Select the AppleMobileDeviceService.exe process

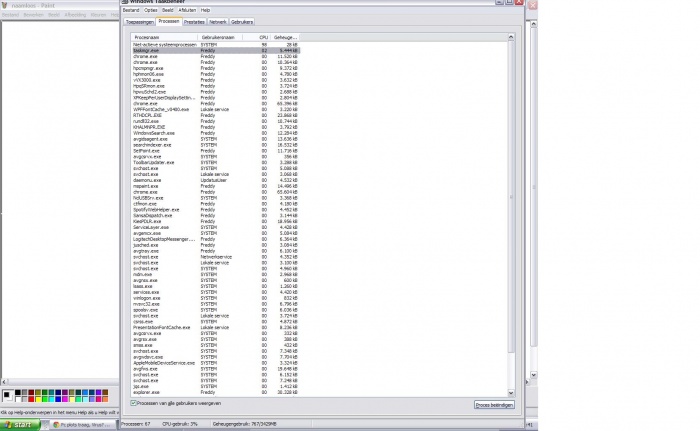point(216,363)
